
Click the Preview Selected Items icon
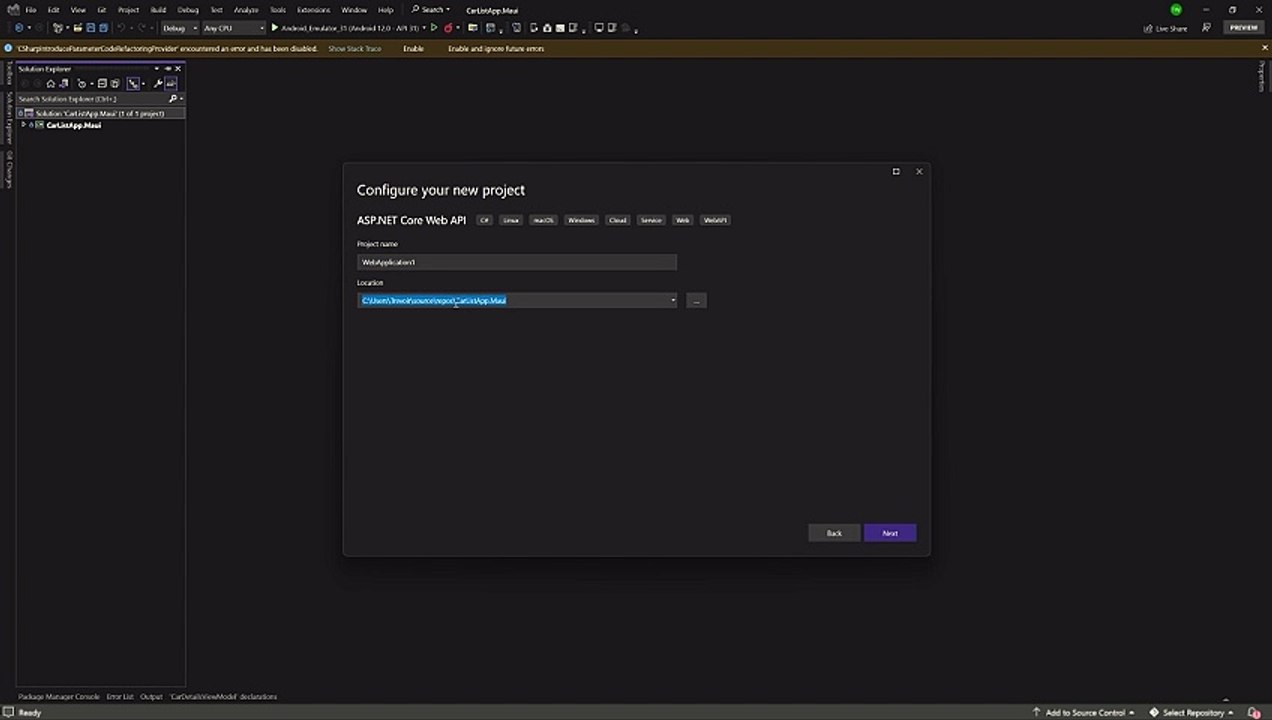coord(171,84)
